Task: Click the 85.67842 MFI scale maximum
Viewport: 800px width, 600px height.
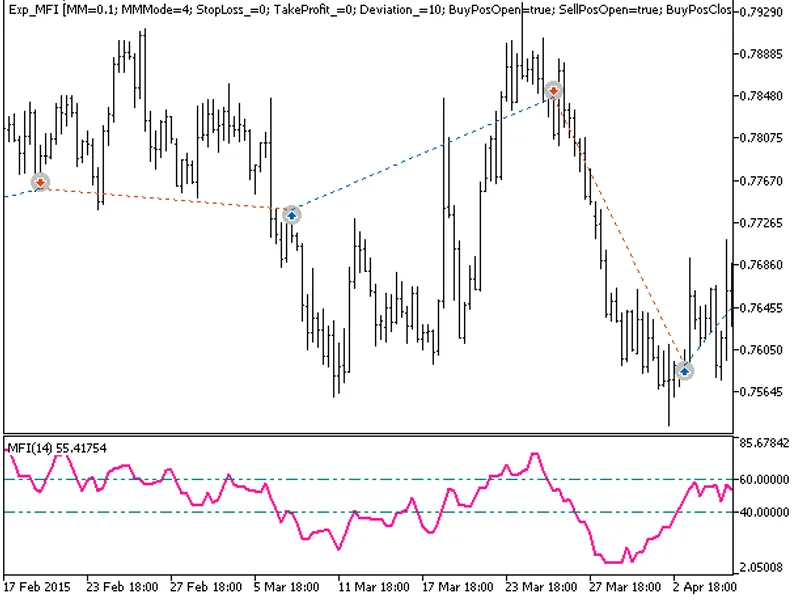Action: pos(764,443)
